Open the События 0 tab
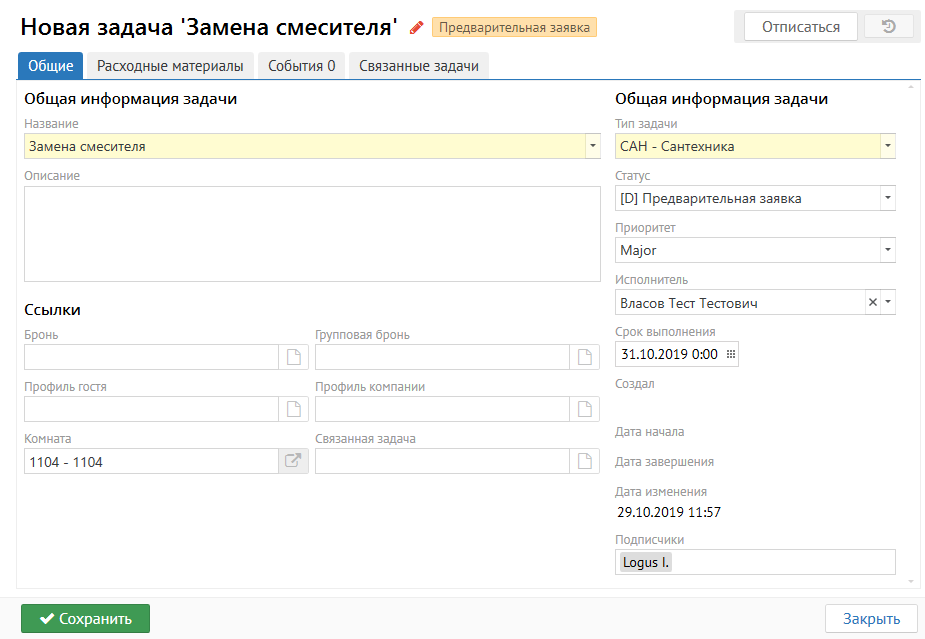The image size is (925, 639). [302, 66]
